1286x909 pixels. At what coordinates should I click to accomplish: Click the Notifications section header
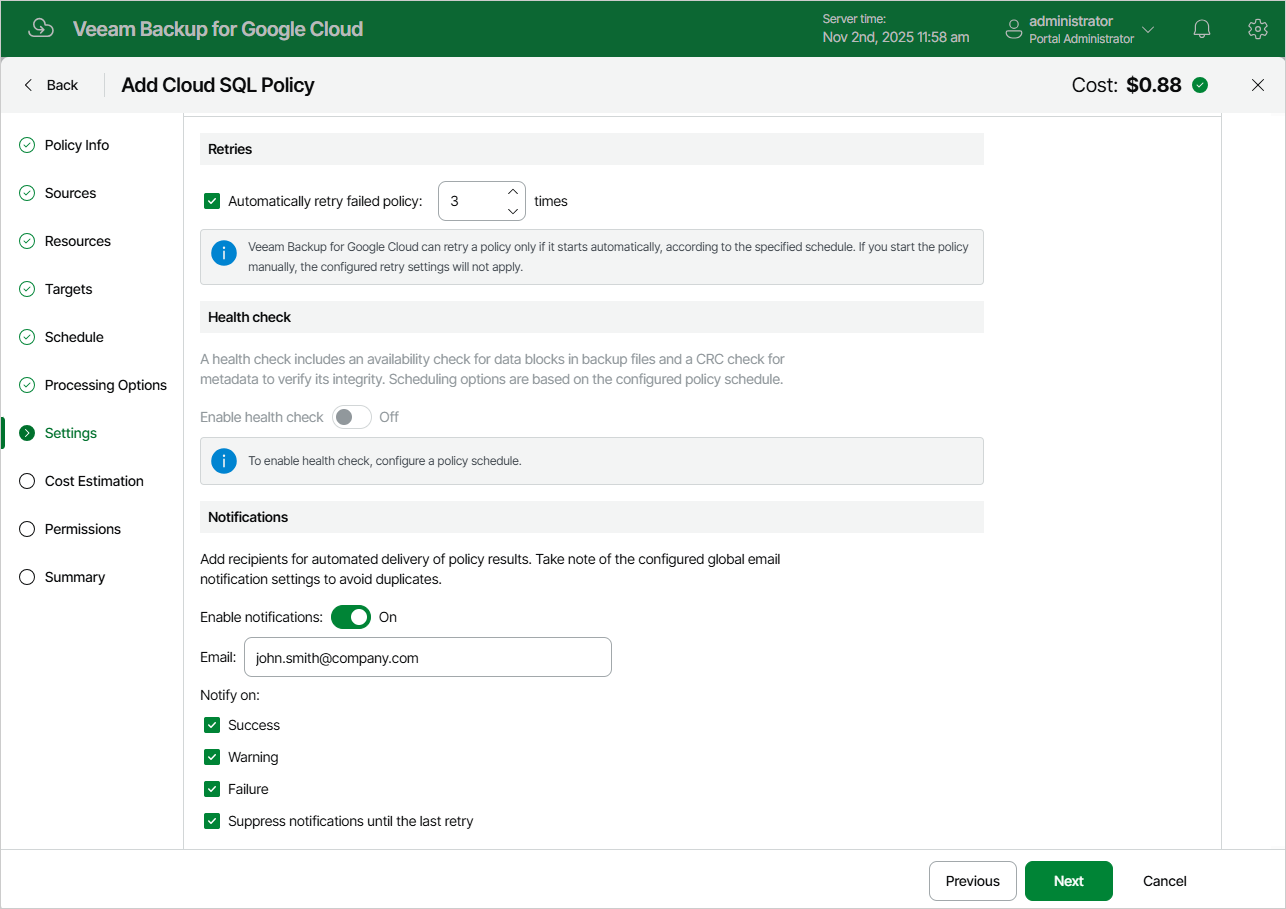[592, 517]
